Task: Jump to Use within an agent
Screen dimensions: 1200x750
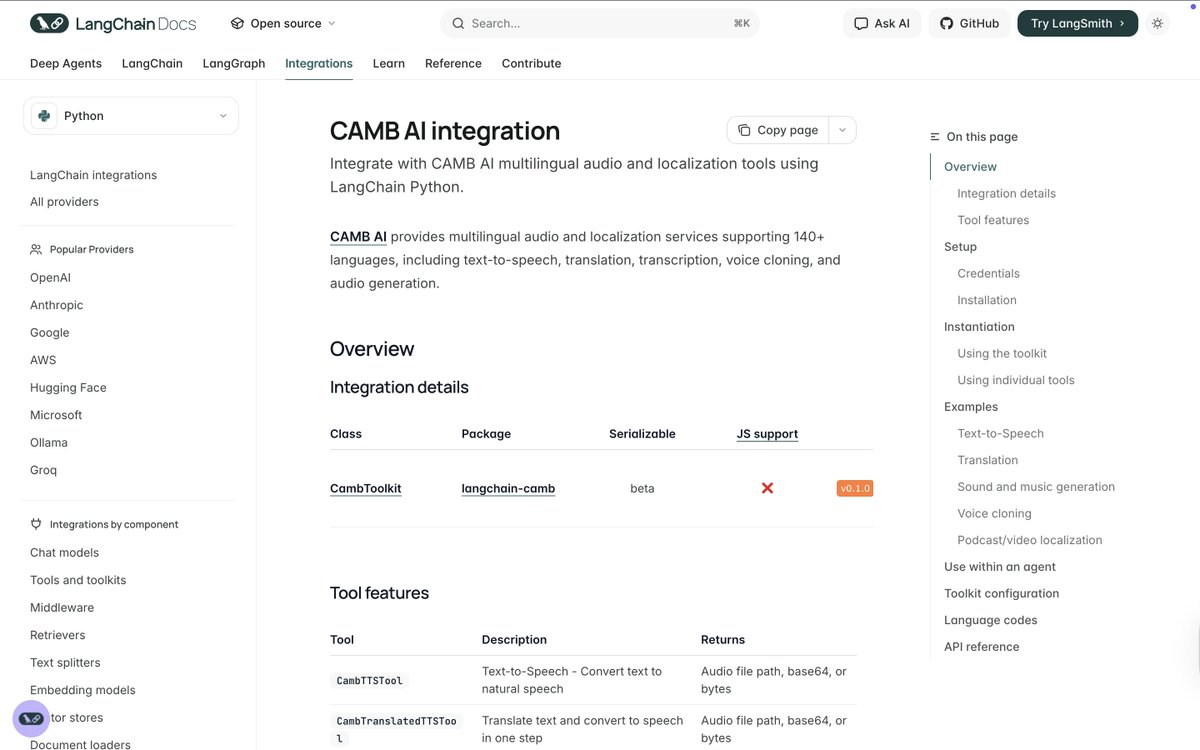Action: click(1000, 567)
